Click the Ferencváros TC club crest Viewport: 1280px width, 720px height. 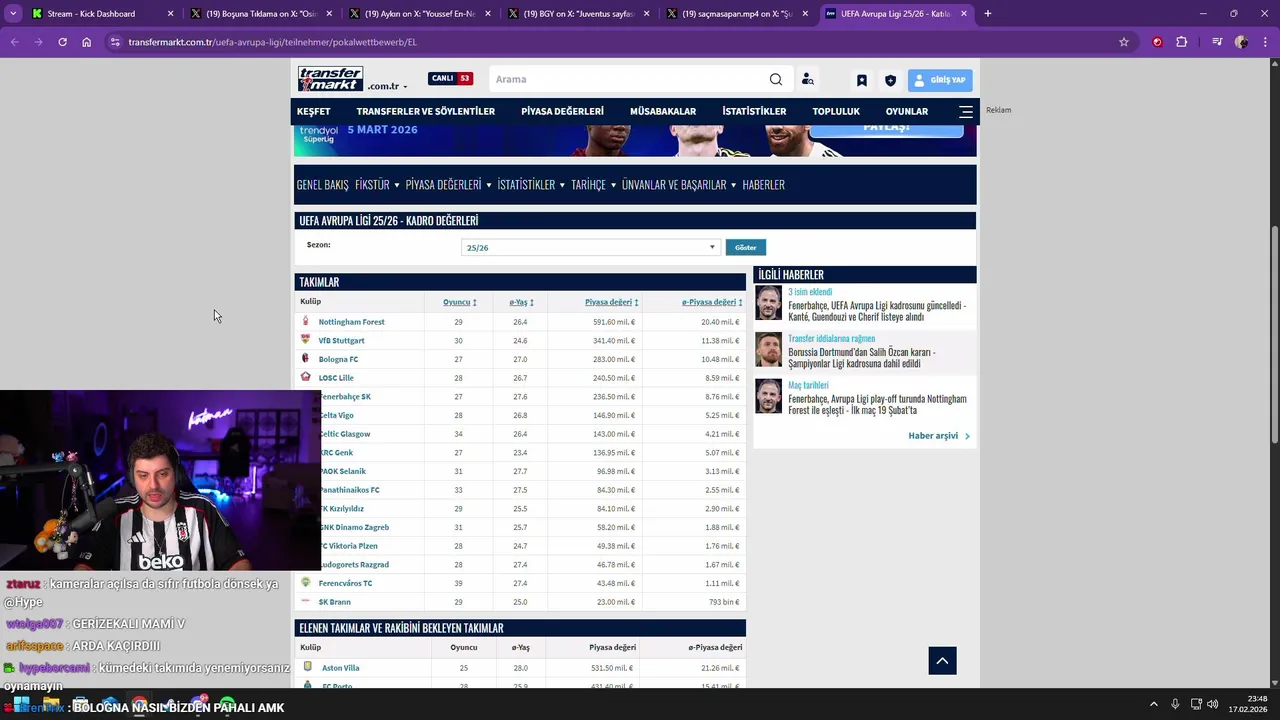tap(306, 582)
